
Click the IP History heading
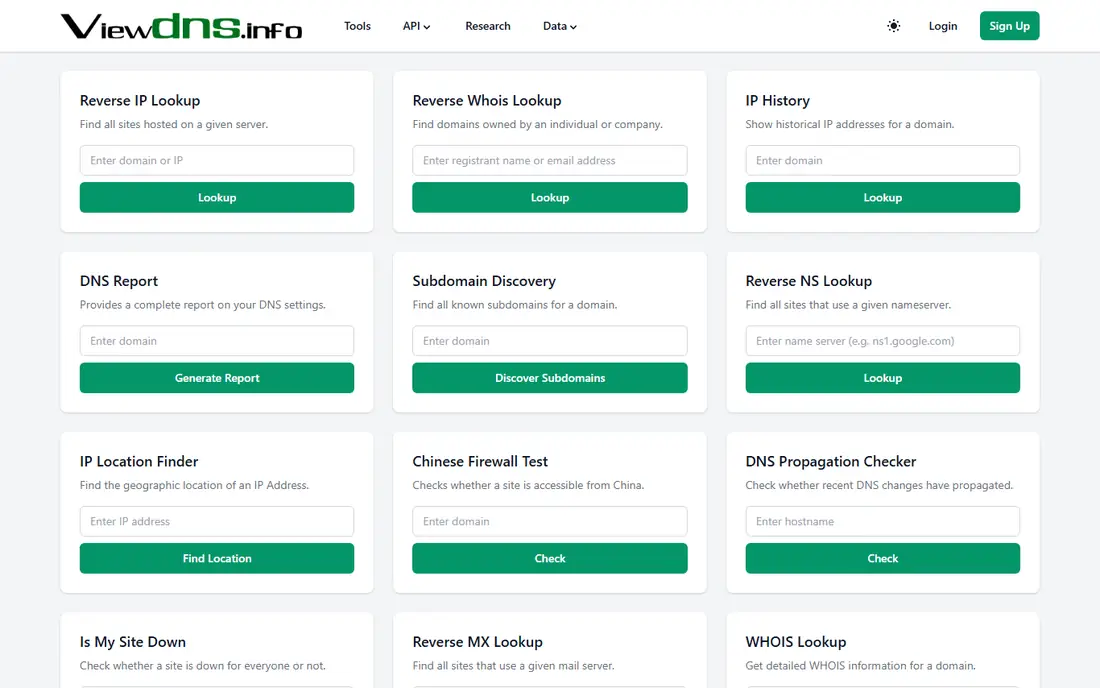click(x=777, y=100)
